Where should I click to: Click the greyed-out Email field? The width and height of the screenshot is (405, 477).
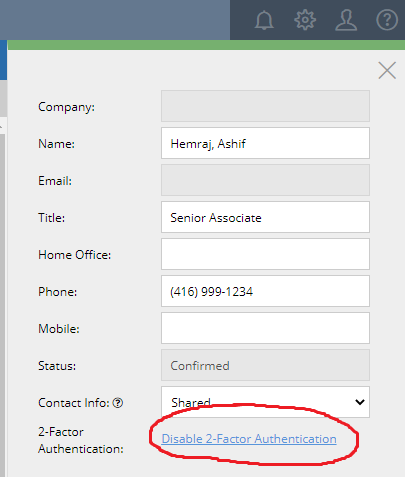tap(265, 180)
